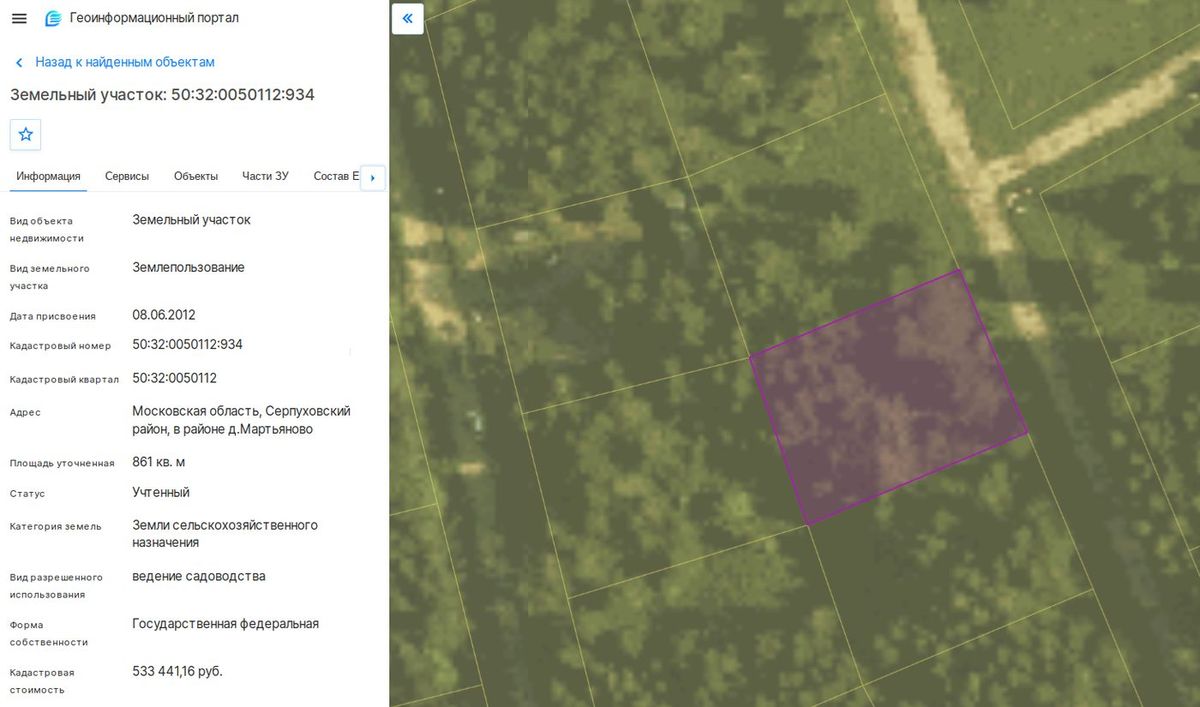The image size is (1200, 707).
Task: Click the label Статус
Action: (27, 494)
